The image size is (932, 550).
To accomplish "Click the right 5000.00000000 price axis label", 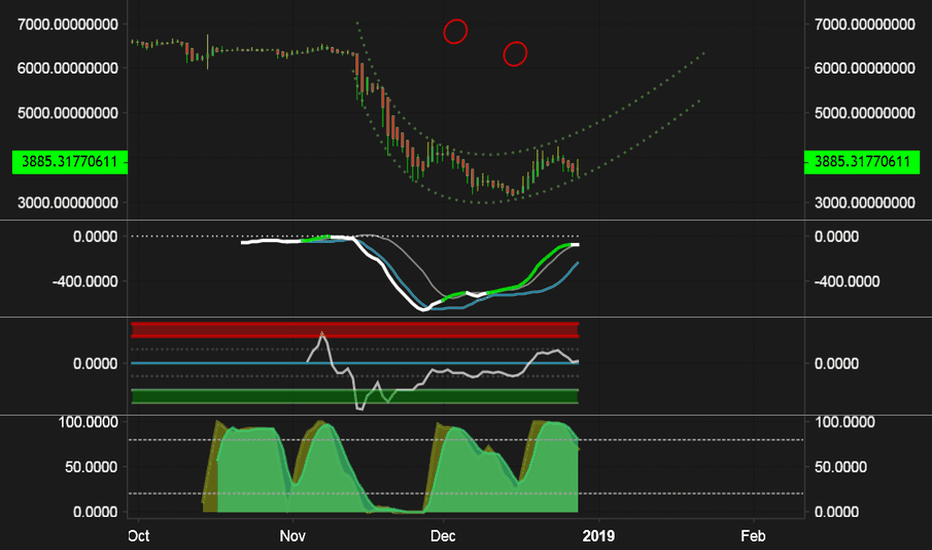I will (x=865, y=113).
